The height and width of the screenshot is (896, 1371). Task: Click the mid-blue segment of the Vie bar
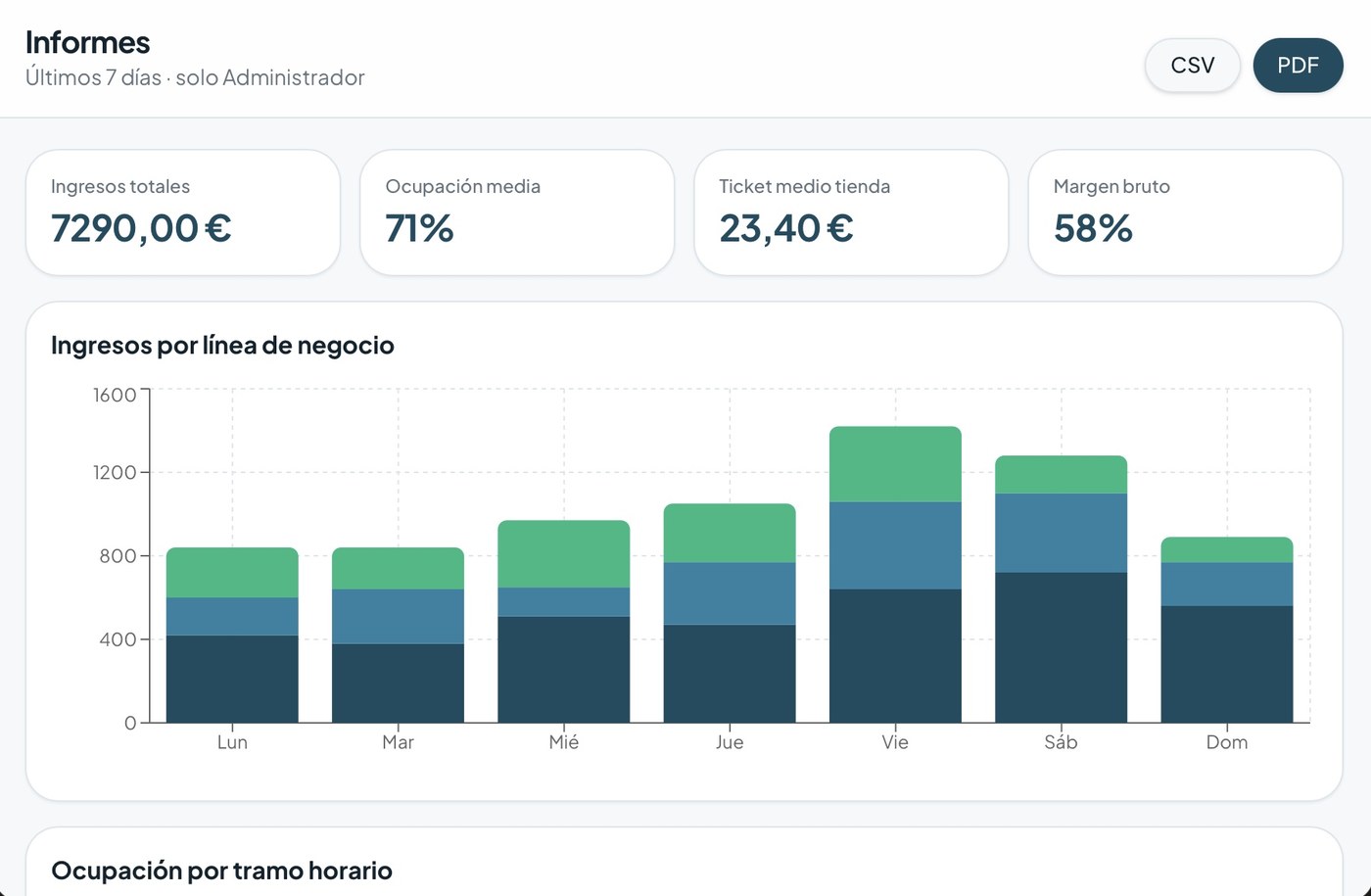tap(895, 545)
